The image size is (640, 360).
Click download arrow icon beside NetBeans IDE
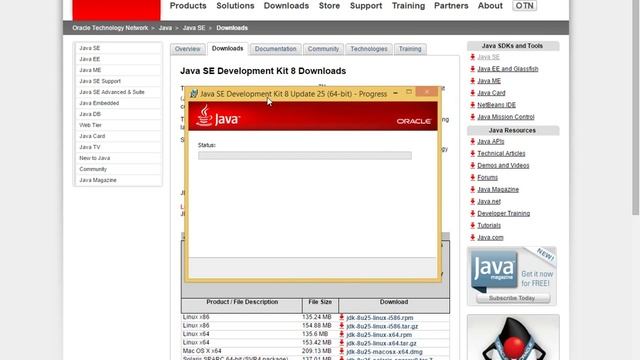click(x=472, y=105)
